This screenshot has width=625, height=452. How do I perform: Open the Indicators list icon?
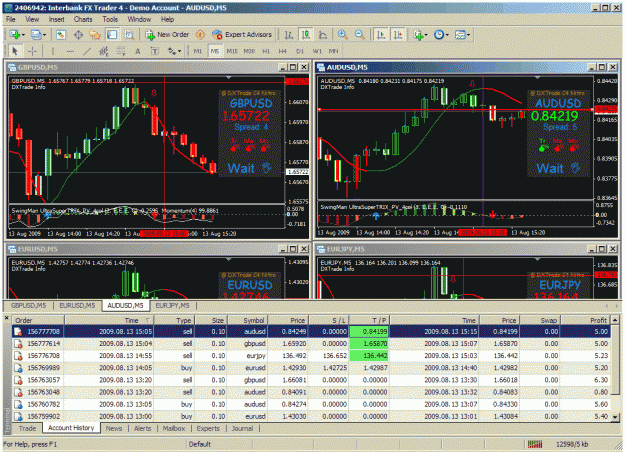pyautogui.click(x=418, y=35)
